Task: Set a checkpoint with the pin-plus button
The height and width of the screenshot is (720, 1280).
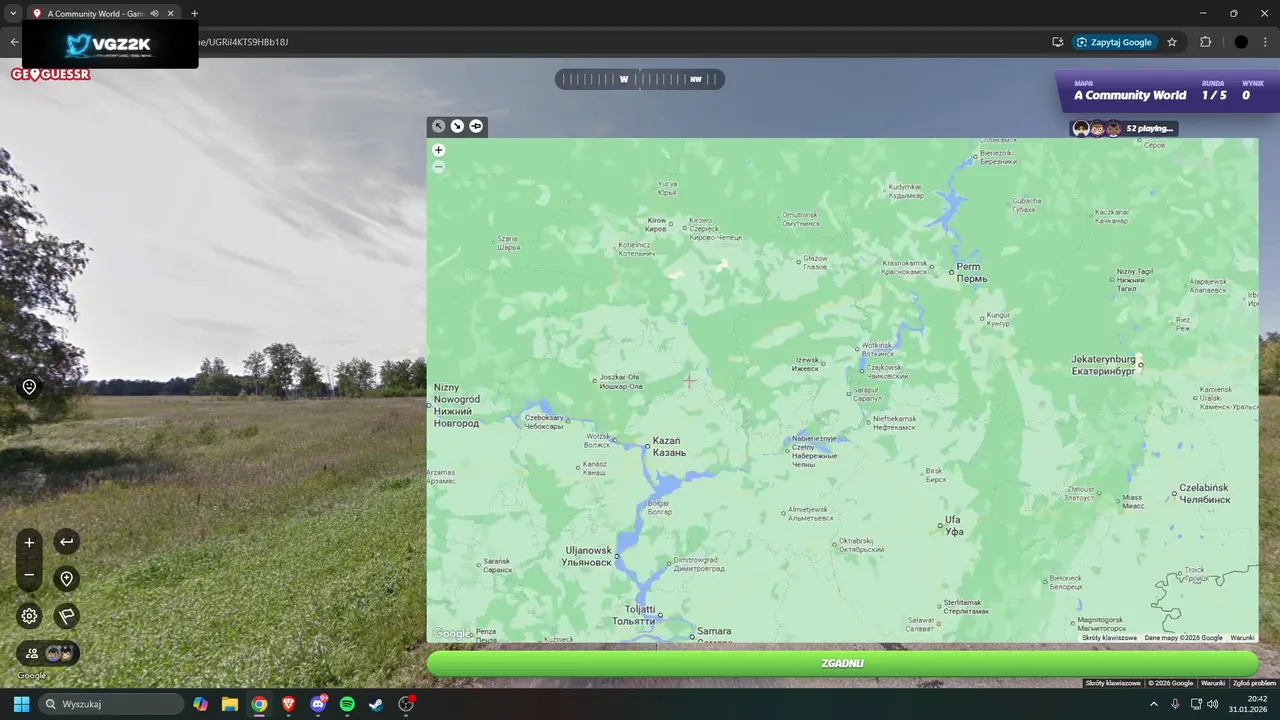Action: click(66, 579)
